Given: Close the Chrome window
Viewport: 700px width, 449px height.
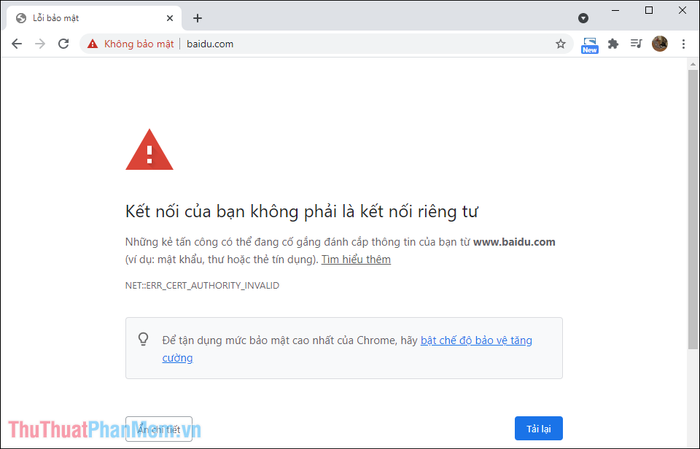Looking at the screenshot, I should click(682, 10).
